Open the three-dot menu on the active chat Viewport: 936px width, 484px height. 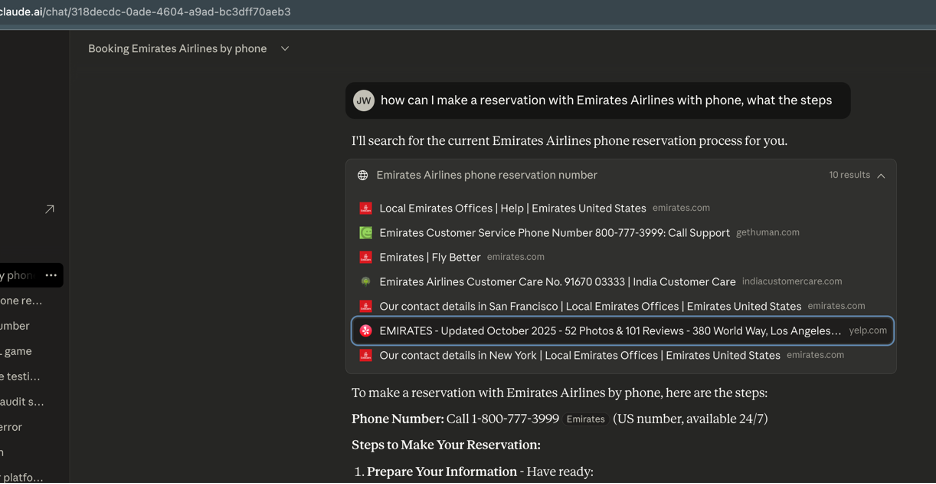pyautogui.click(x=51, y=275)
